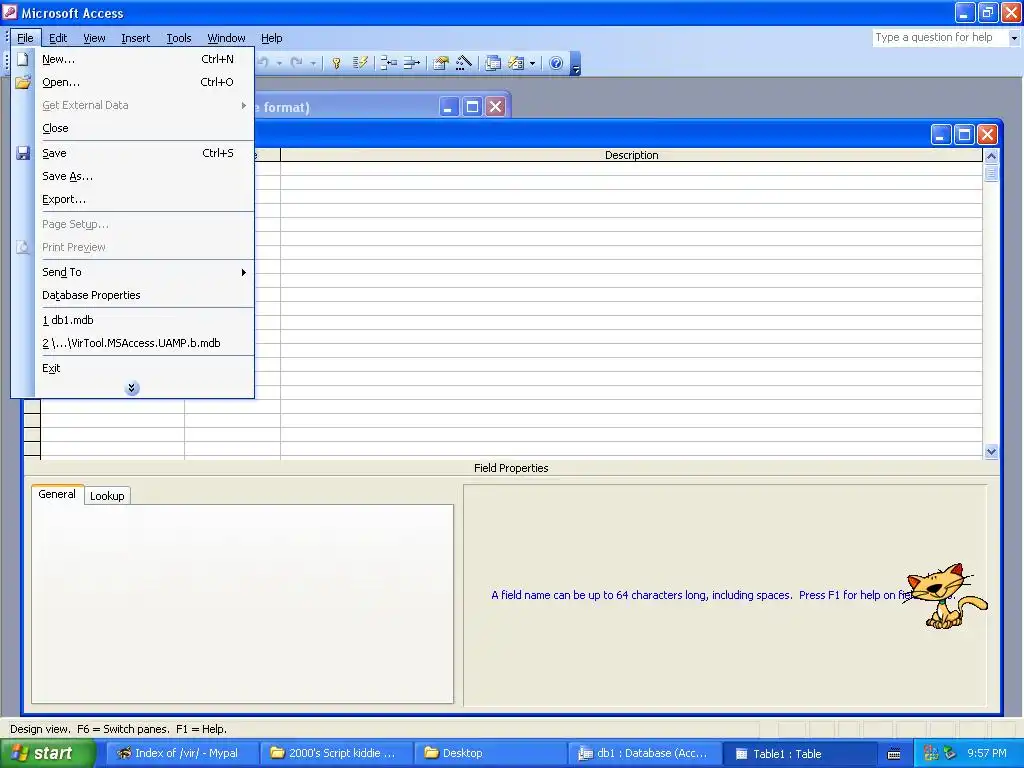Click the File menu bar item
The height and width of the screenshot is (768, 1024).
[25, 38]
